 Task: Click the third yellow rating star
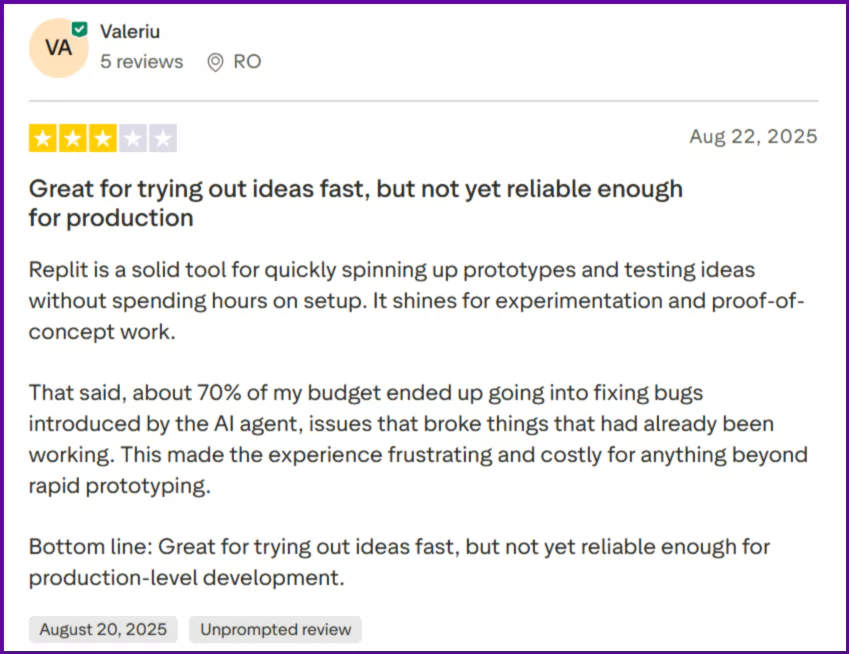[102, 138]
